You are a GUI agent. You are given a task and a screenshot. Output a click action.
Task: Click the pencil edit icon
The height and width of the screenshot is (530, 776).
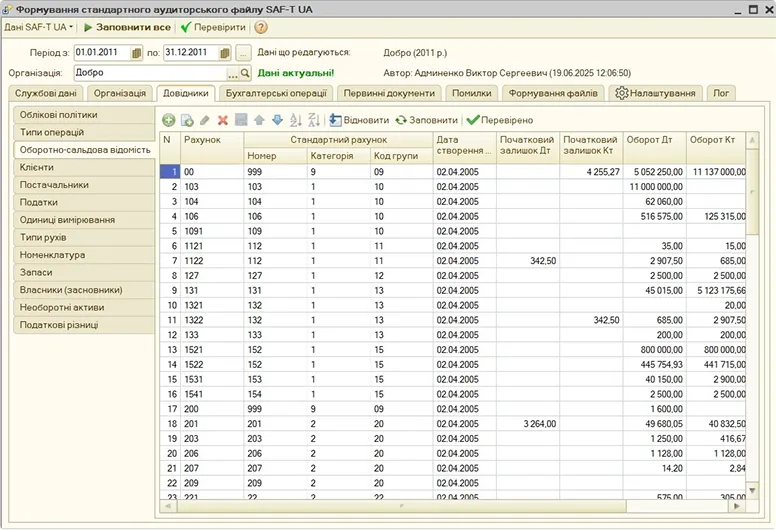coord(205,120)
